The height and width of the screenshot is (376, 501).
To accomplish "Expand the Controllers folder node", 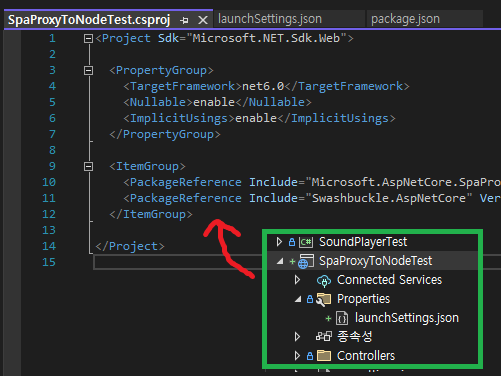I will [x=297, y=356].
